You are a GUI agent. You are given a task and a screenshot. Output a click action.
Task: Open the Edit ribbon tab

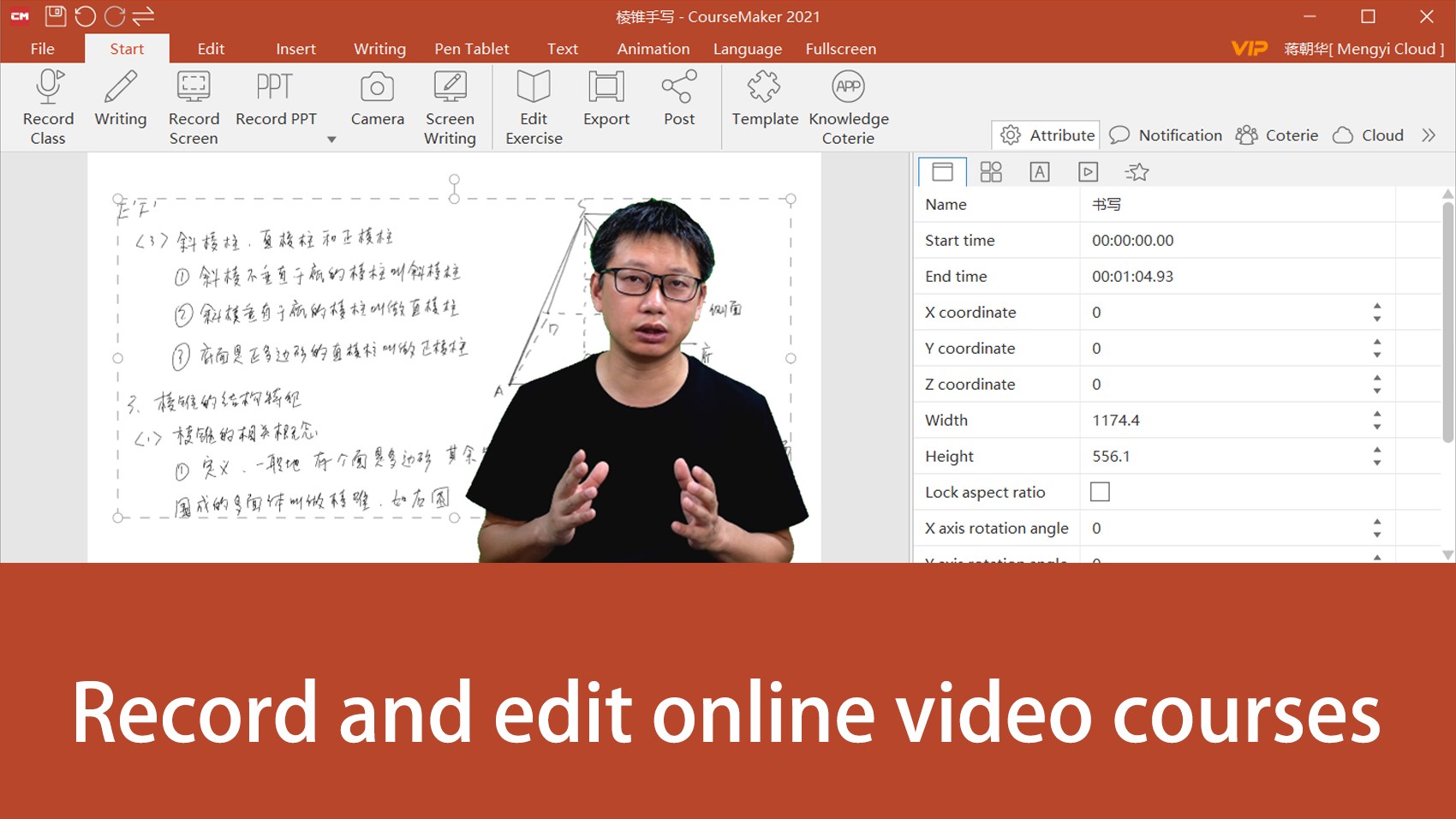(x=211, y=49)
